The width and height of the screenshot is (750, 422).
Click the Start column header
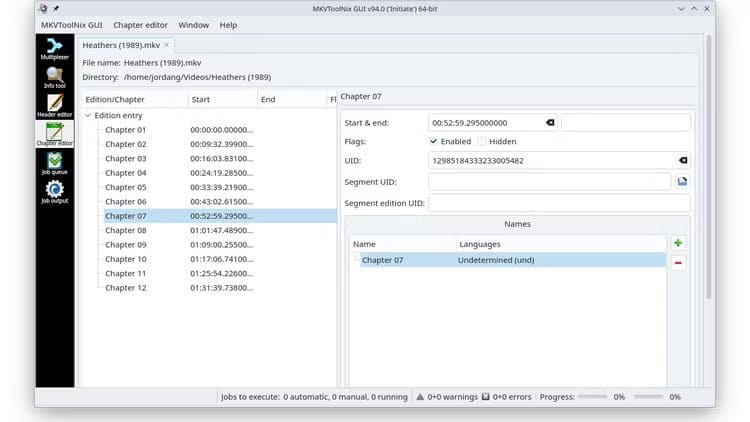click(x=223, y=99)
